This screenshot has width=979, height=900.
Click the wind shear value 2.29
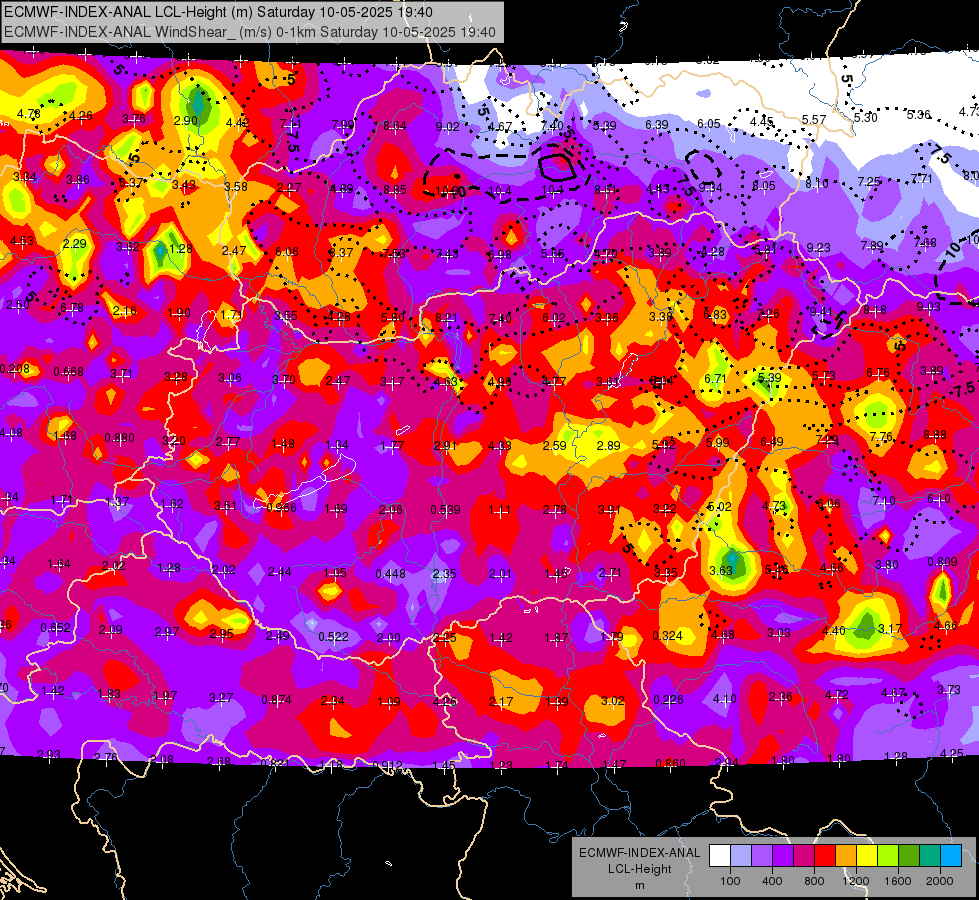74,244
